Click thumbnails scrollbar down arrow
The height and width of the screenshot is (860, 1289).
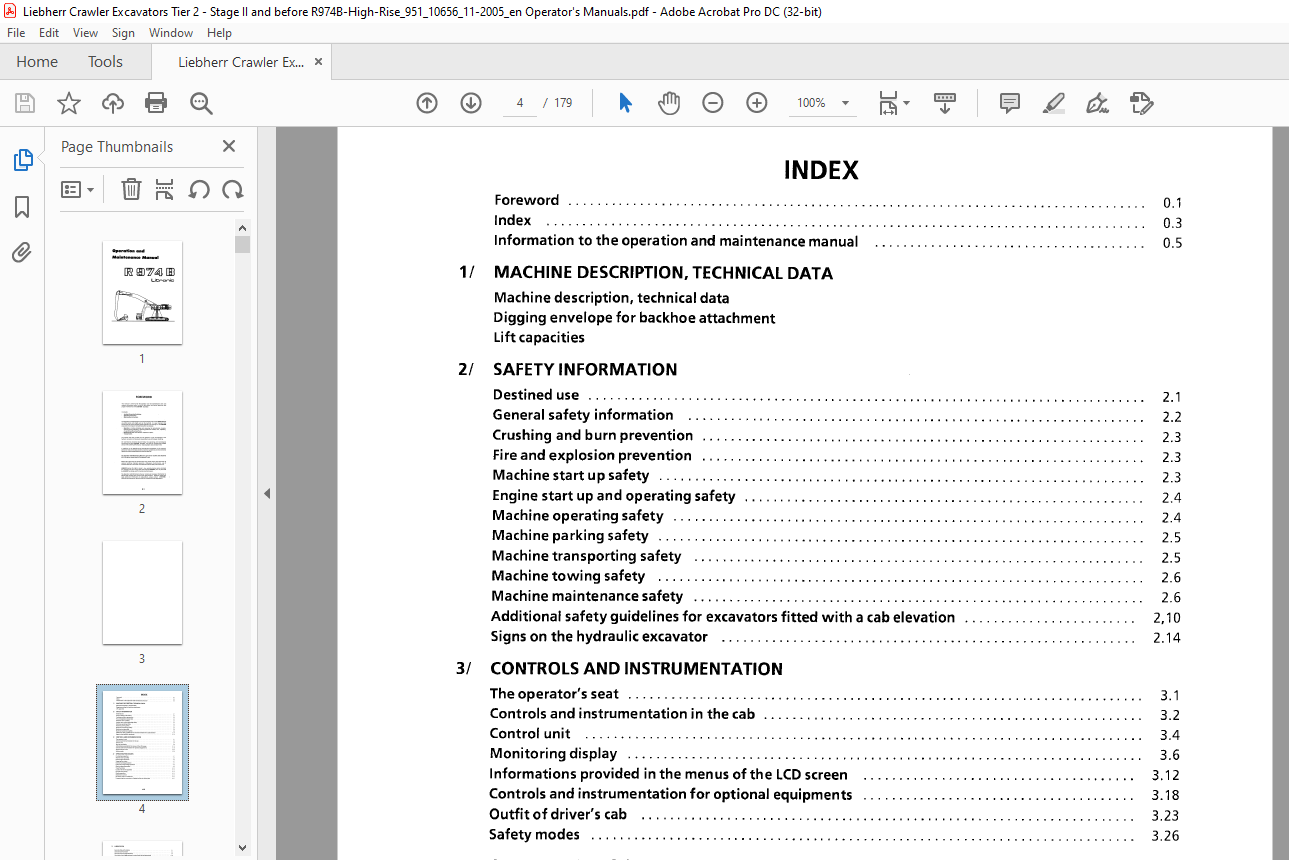pyautogui.click(x=242, y=848)
